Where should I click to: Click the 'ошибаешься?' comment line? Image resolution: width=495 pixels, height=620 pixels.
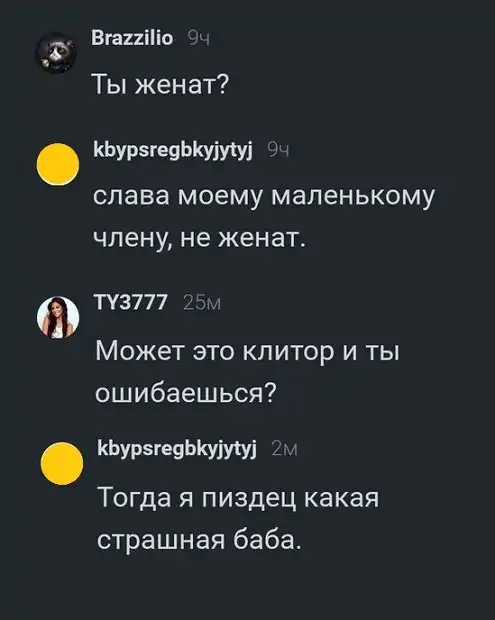click(186, 393)
